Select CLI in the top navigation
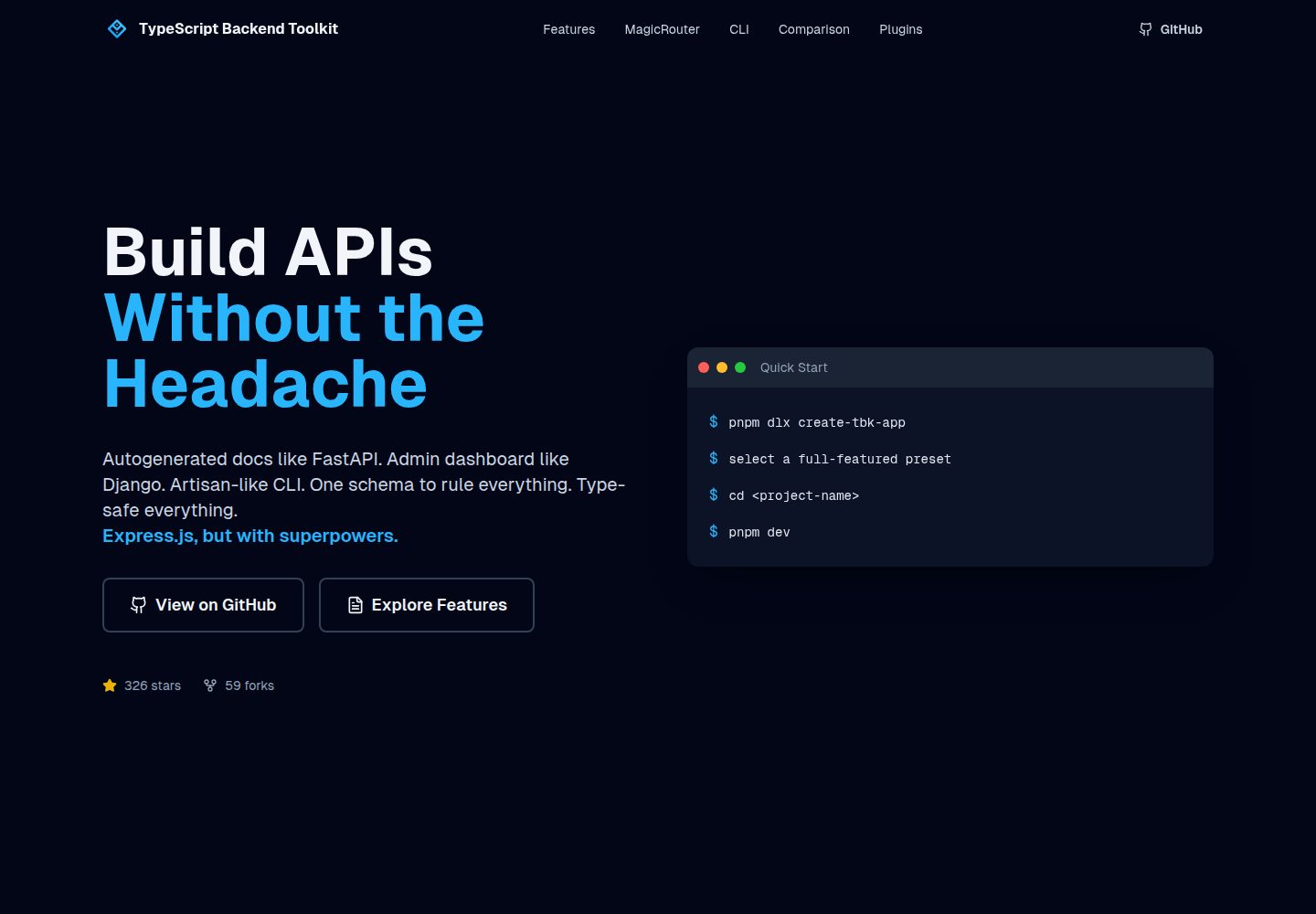1316x914 pixels. pyautogui.click(x=739, y=29)
